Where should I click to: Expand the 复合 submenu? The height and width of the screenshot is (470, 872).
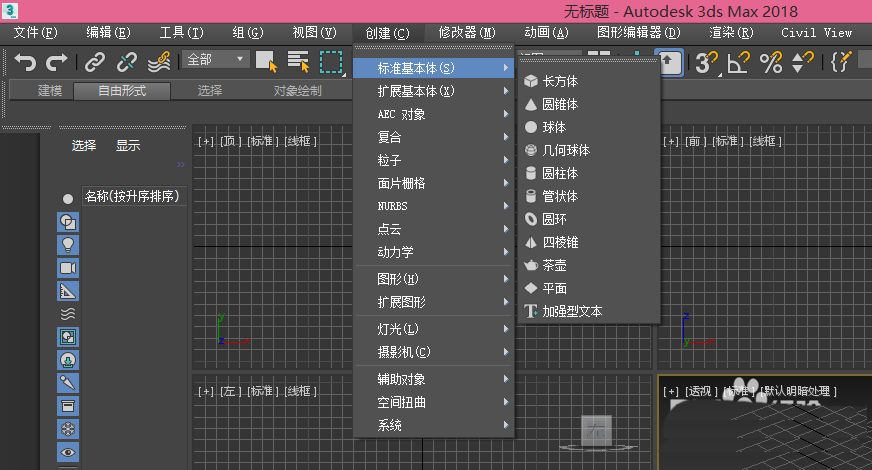click(433, 137)
